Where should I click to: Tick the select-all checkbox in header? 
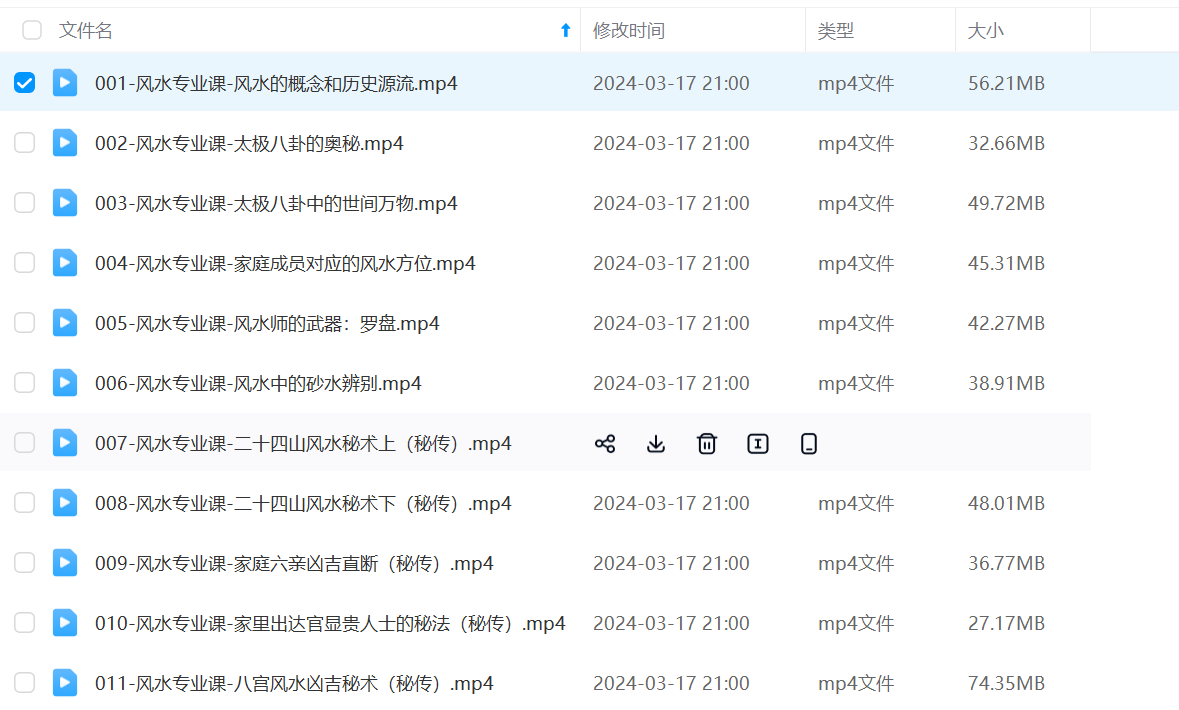coord(32,30)
